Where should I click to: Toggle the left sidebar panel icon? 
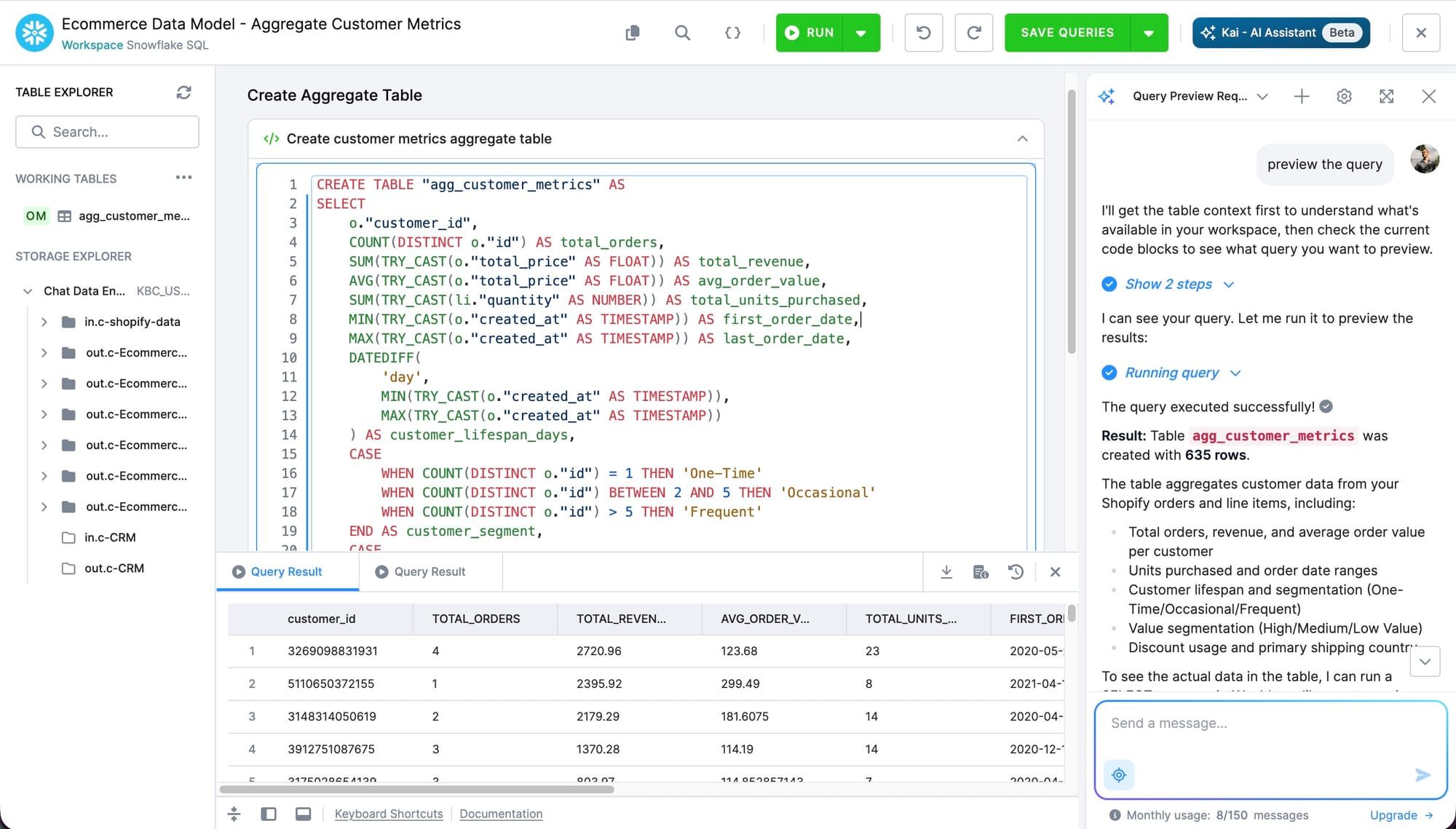coord(269,814)
